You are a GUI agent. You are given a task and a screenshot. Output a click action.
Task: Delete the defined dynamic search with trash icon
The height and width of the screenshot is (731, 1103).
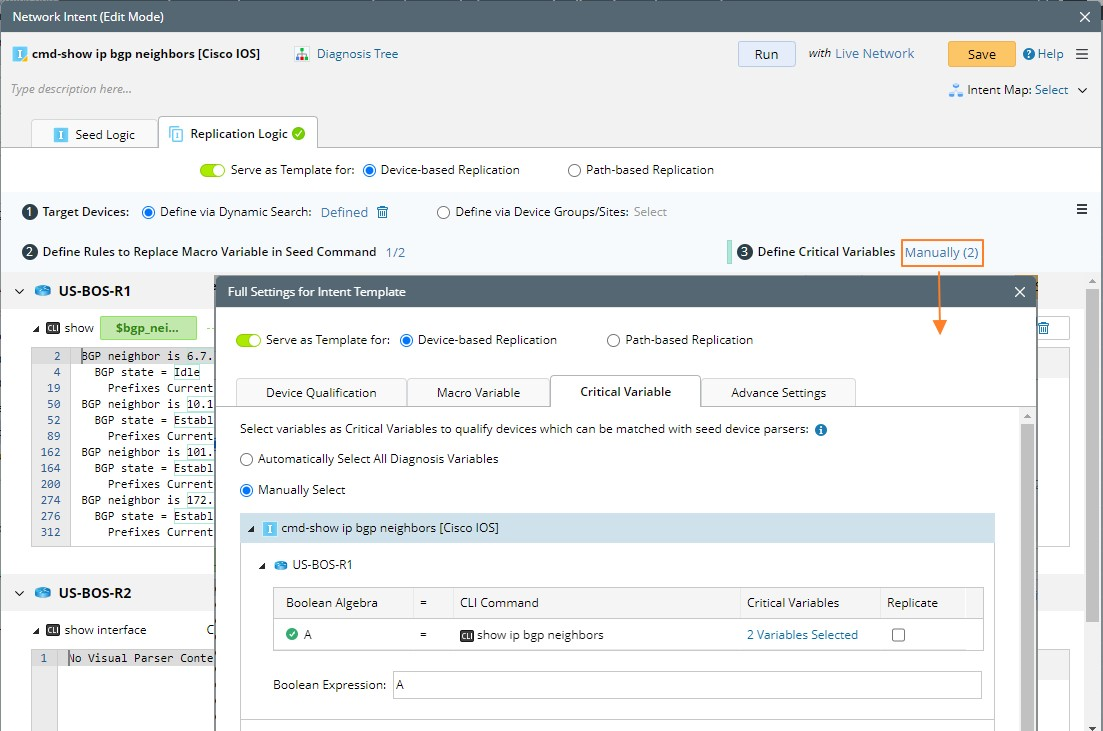383,212
